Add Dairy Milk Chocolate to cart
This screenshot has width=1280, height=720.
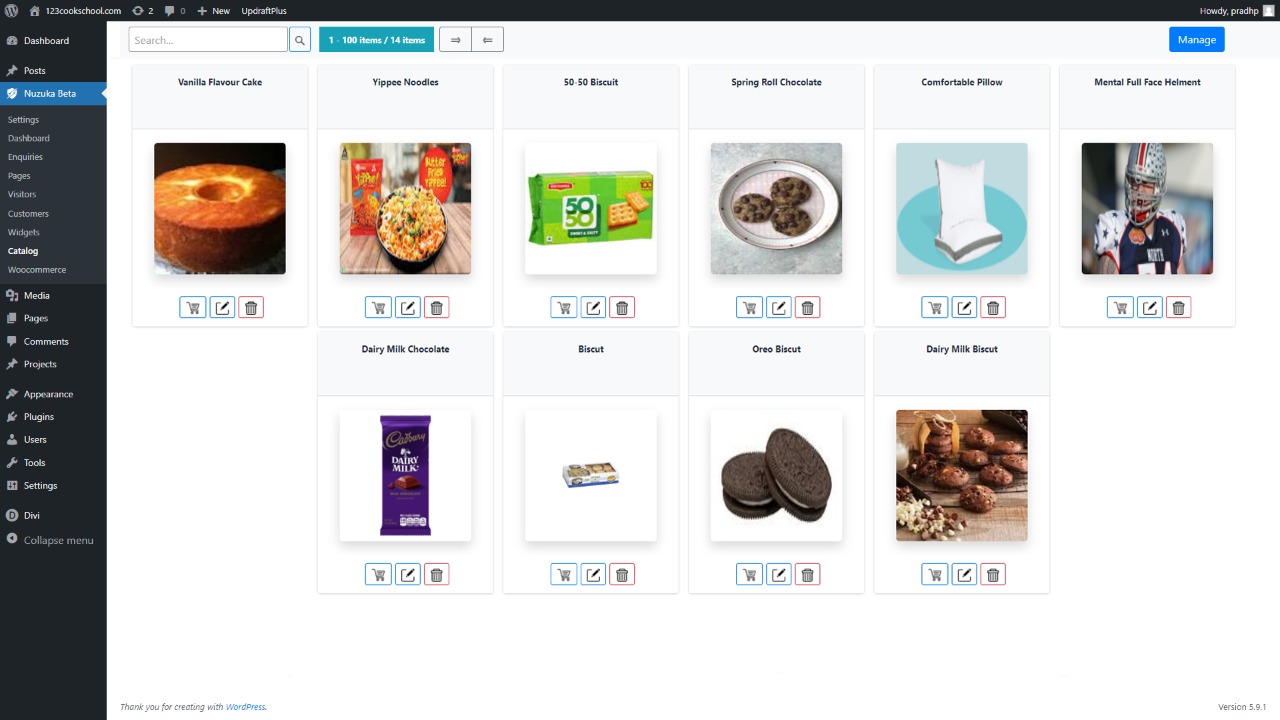pyautogui.click(x=378, y=575)
